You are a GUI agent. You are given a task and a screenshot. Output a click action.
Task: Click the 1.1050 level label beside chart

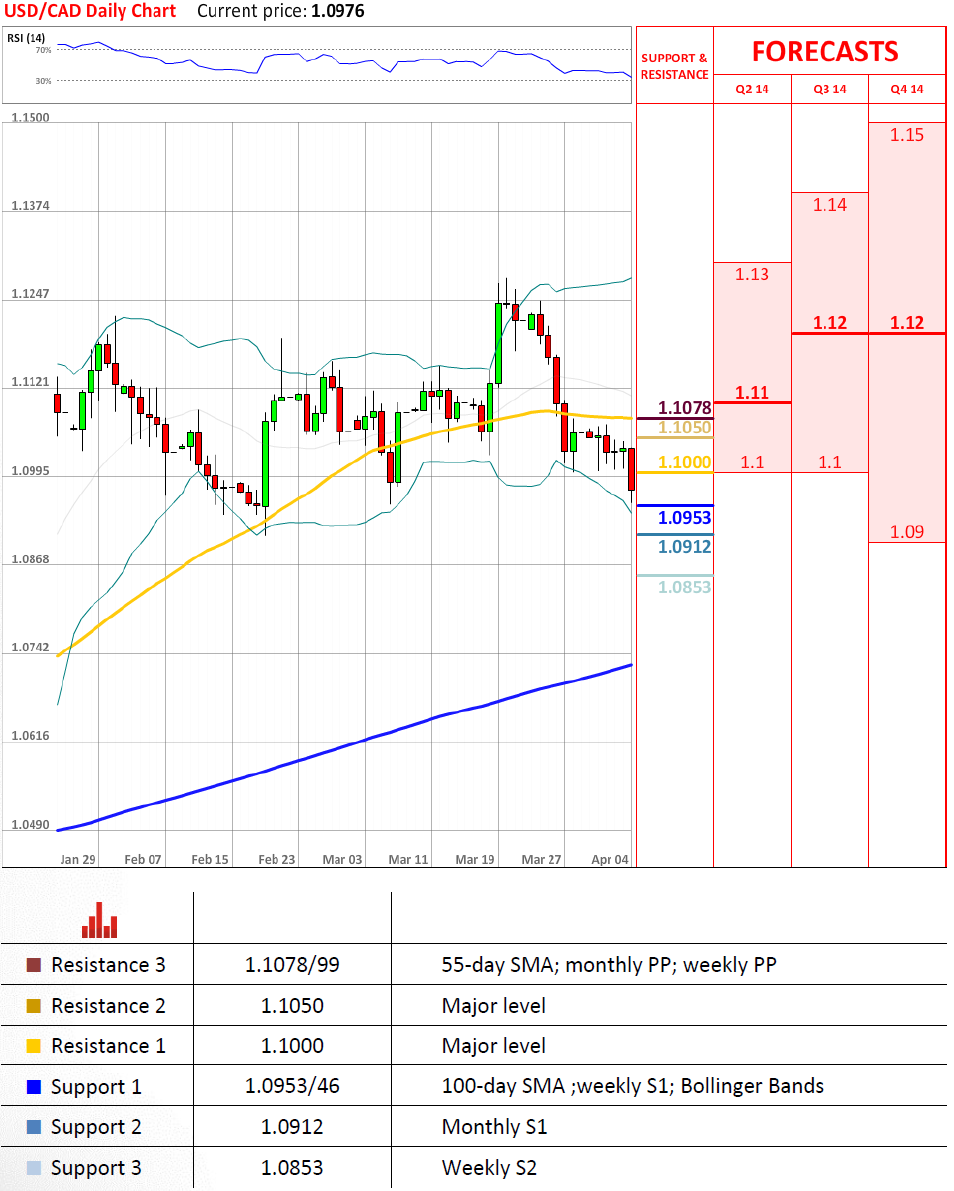684,428
